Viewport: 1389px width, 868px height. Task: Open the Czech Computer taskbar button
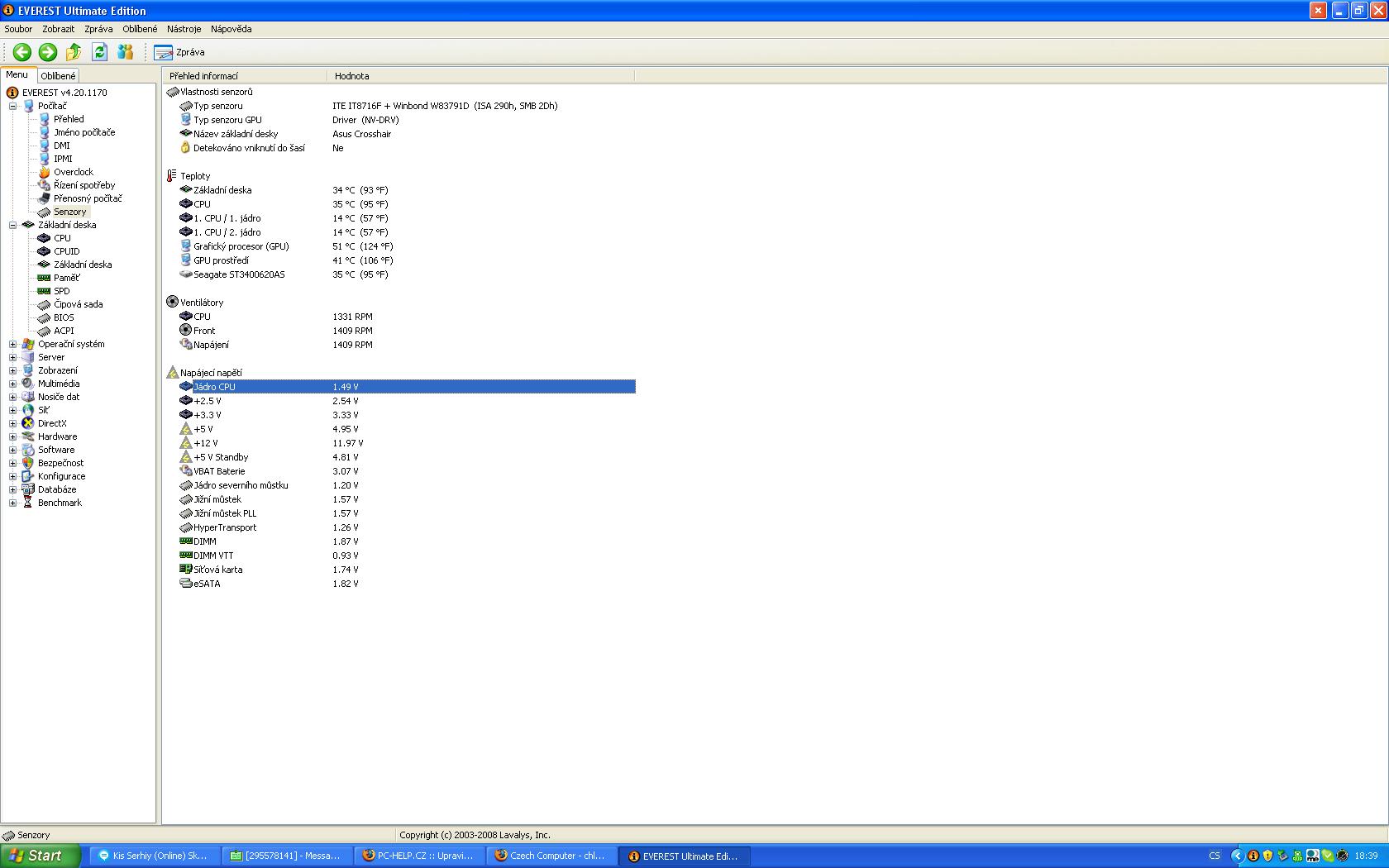551,856
